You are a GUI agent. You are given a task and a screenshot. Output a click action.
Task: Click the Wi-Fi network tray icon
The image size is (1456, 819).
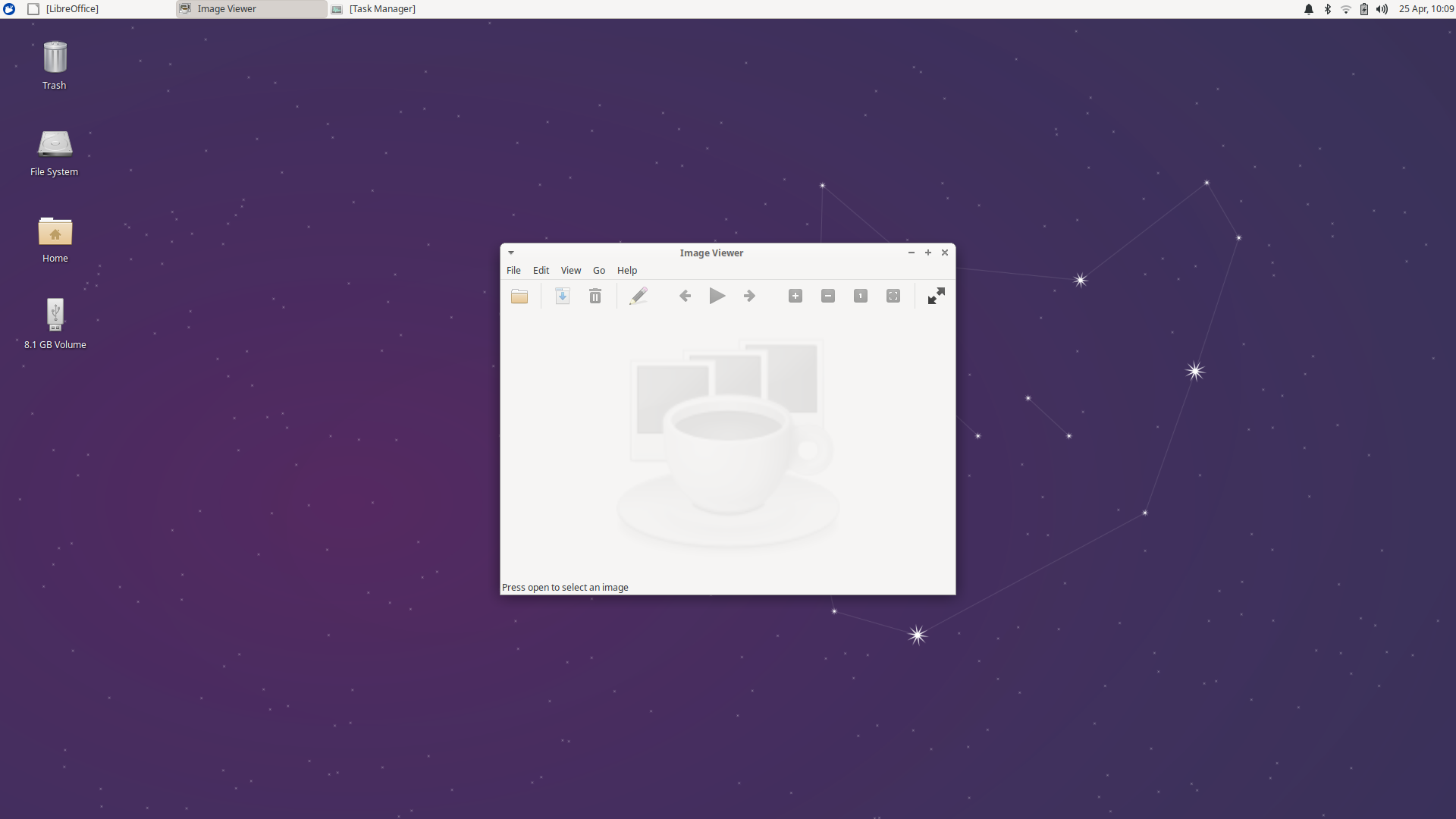(1346, 9)
